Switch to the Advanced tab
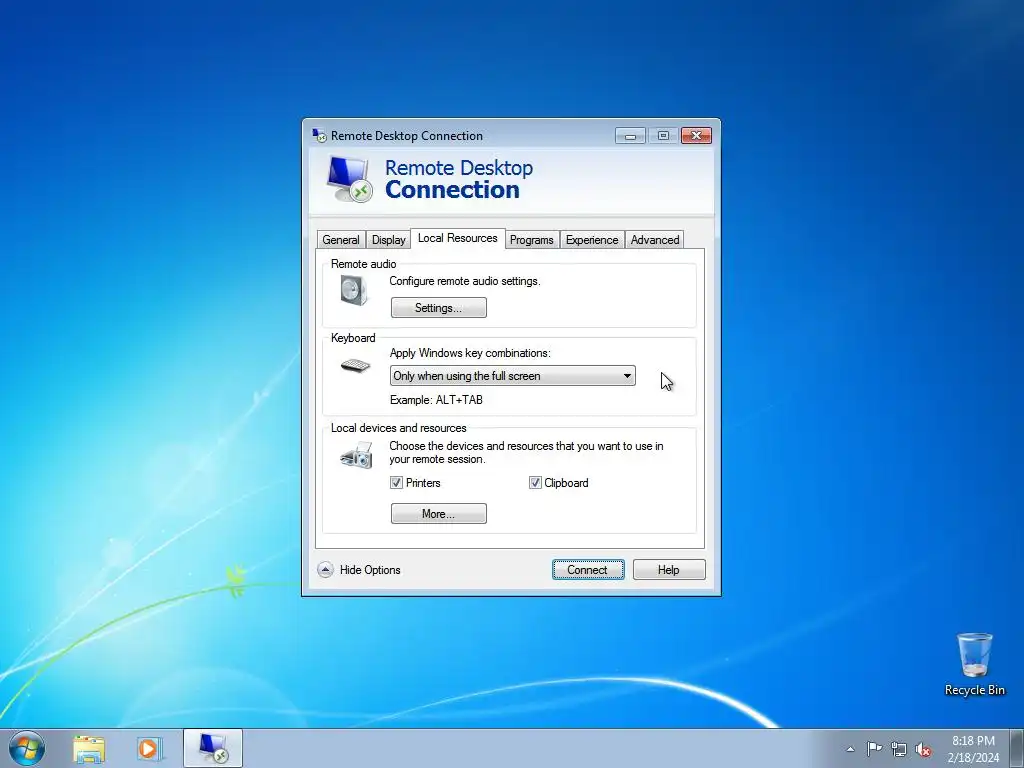1024x768 pixels. (654, 240)
